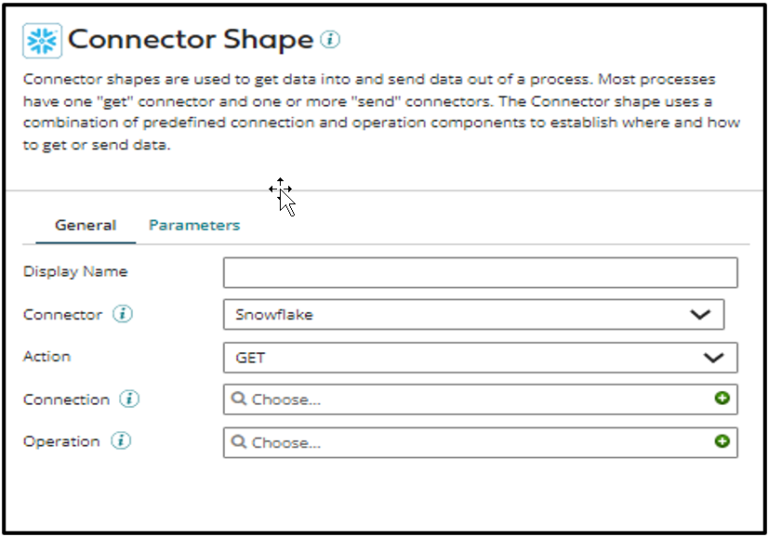Screen dimensions: 768x536
Task: Expand the Action dropdown arrow
Action: [713, 357]
